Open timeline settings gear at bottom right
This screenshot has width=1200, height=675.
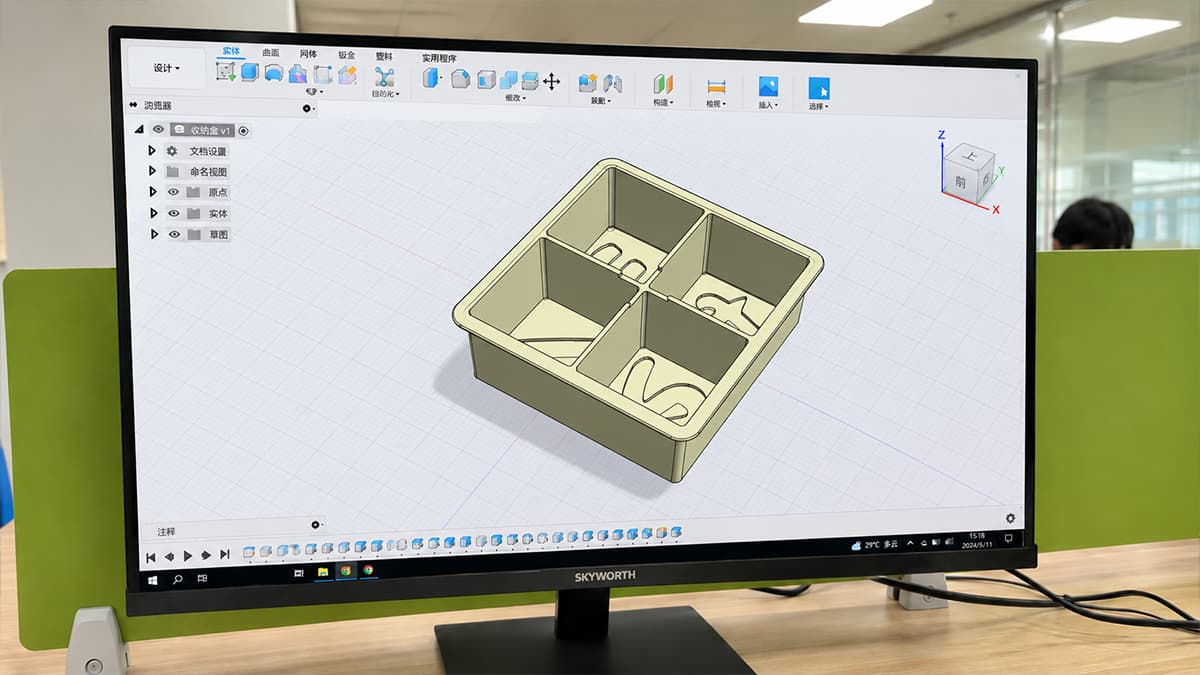point(1010,518)
